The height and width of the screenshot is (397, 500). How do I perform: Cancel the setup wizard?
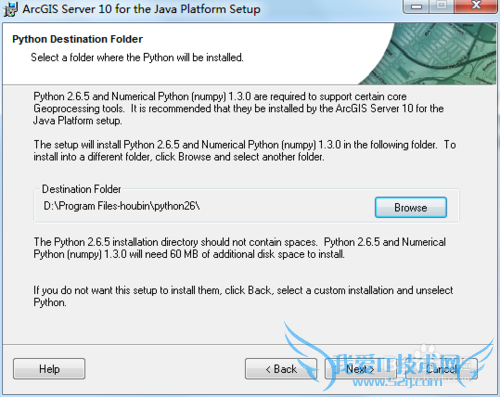click(441, 369)
